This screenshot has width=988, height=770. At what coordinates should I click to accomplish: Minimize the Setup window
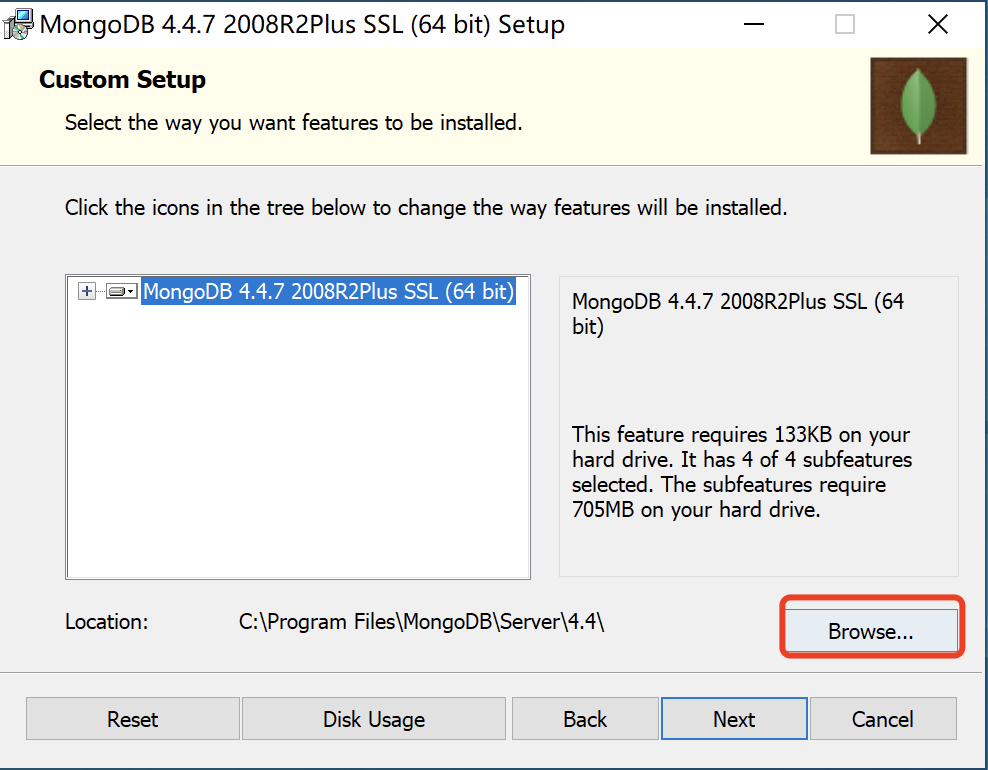point(754,25)
